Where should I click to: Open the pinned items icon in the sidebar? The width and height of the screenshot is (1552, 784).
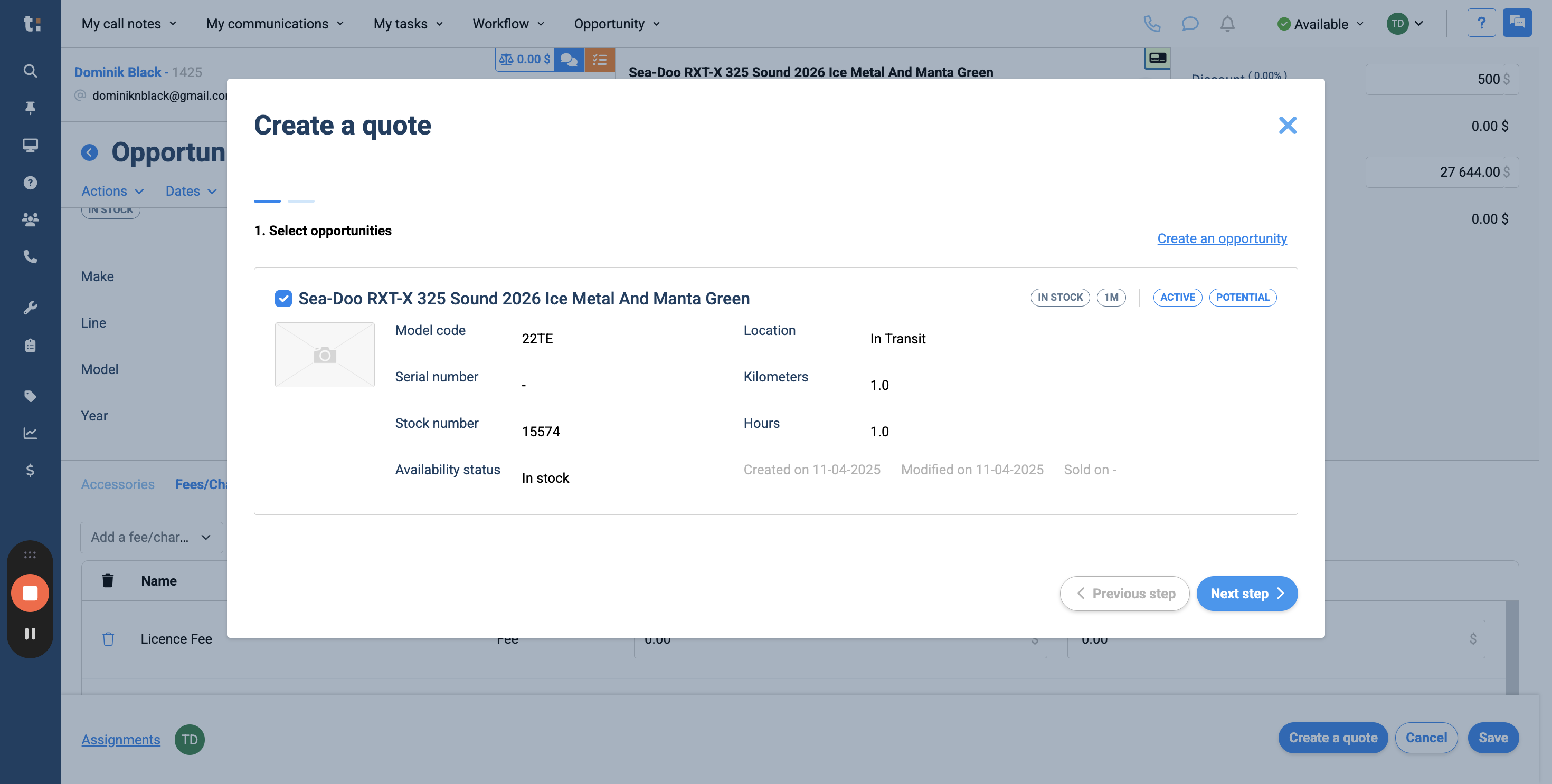click(30, 108)
